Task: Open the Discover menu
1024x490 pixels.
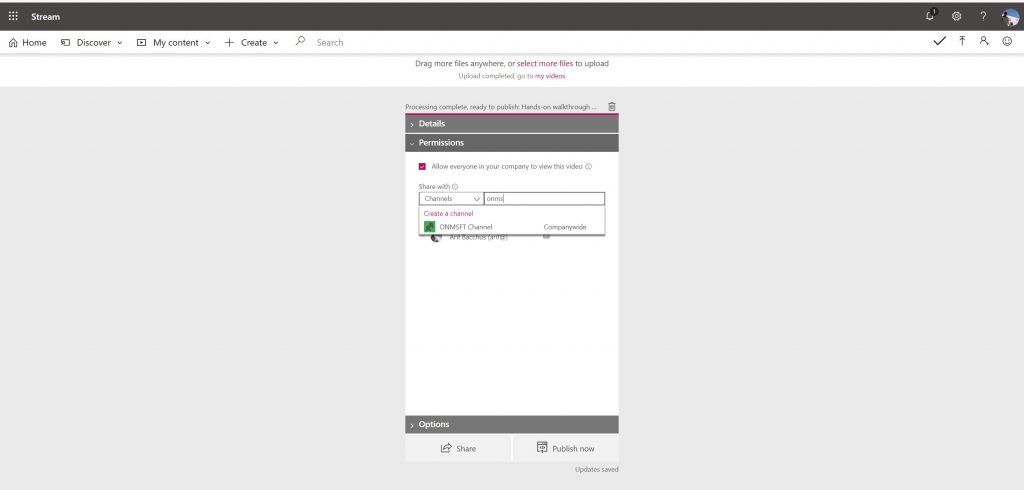Action: pyautogui.click(x=91, y=42)
